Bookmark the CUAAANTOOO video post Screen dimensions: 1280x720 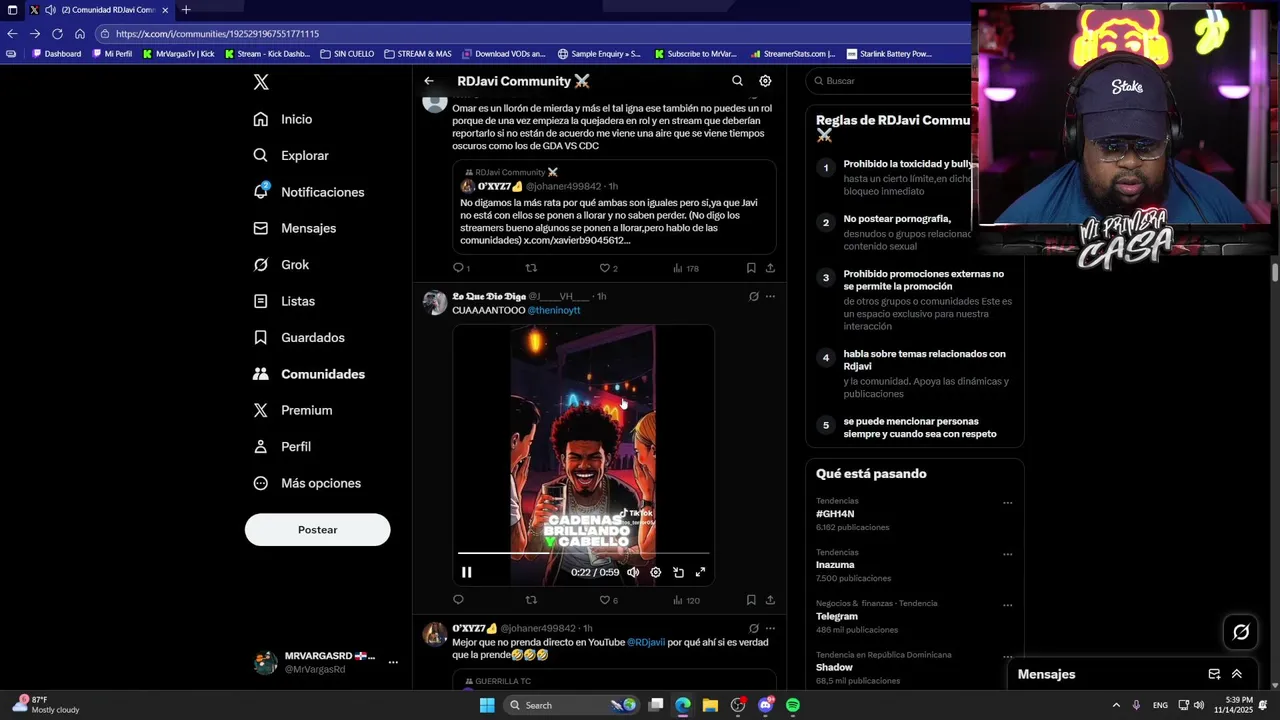751,600
